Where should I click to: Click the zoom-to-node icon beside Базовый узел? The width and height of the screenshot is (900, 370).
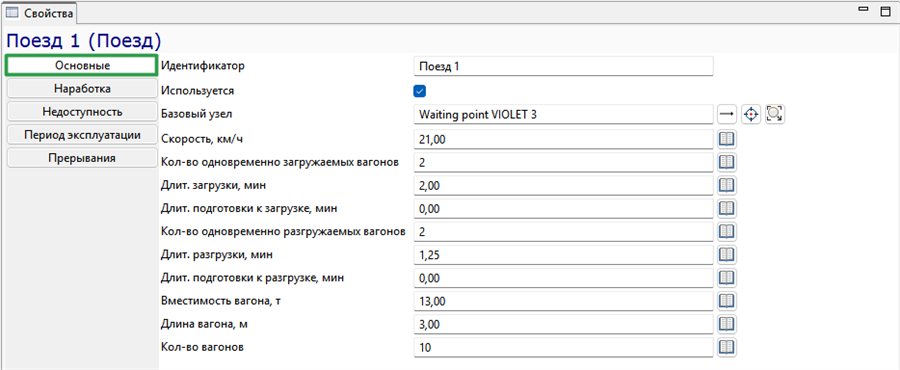tap(775, 114)
